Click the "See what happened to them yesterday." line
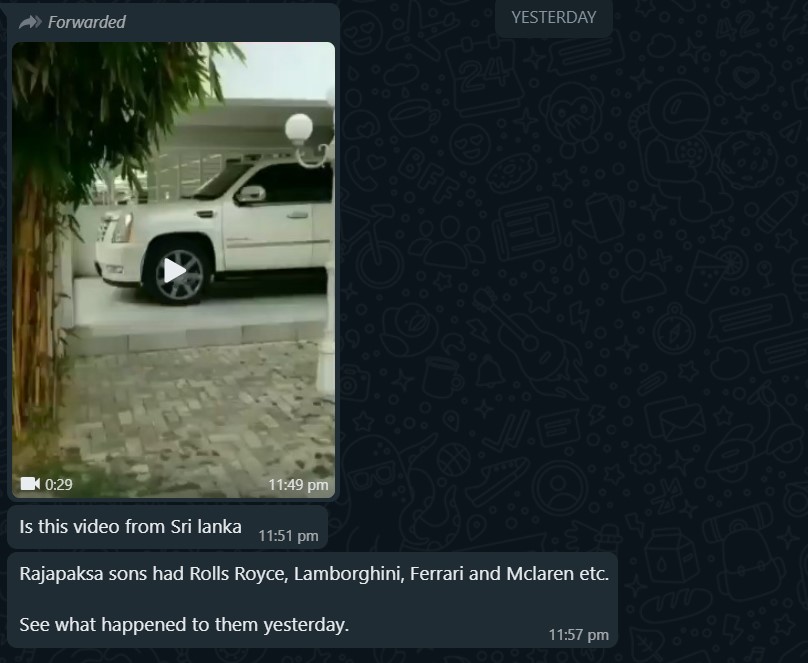 pos(184,624)
